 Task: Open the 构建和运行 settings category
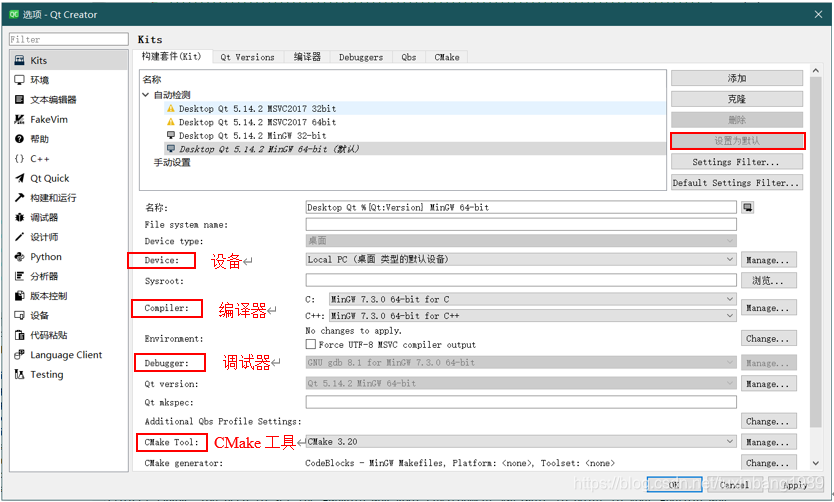tap(69, 198)
